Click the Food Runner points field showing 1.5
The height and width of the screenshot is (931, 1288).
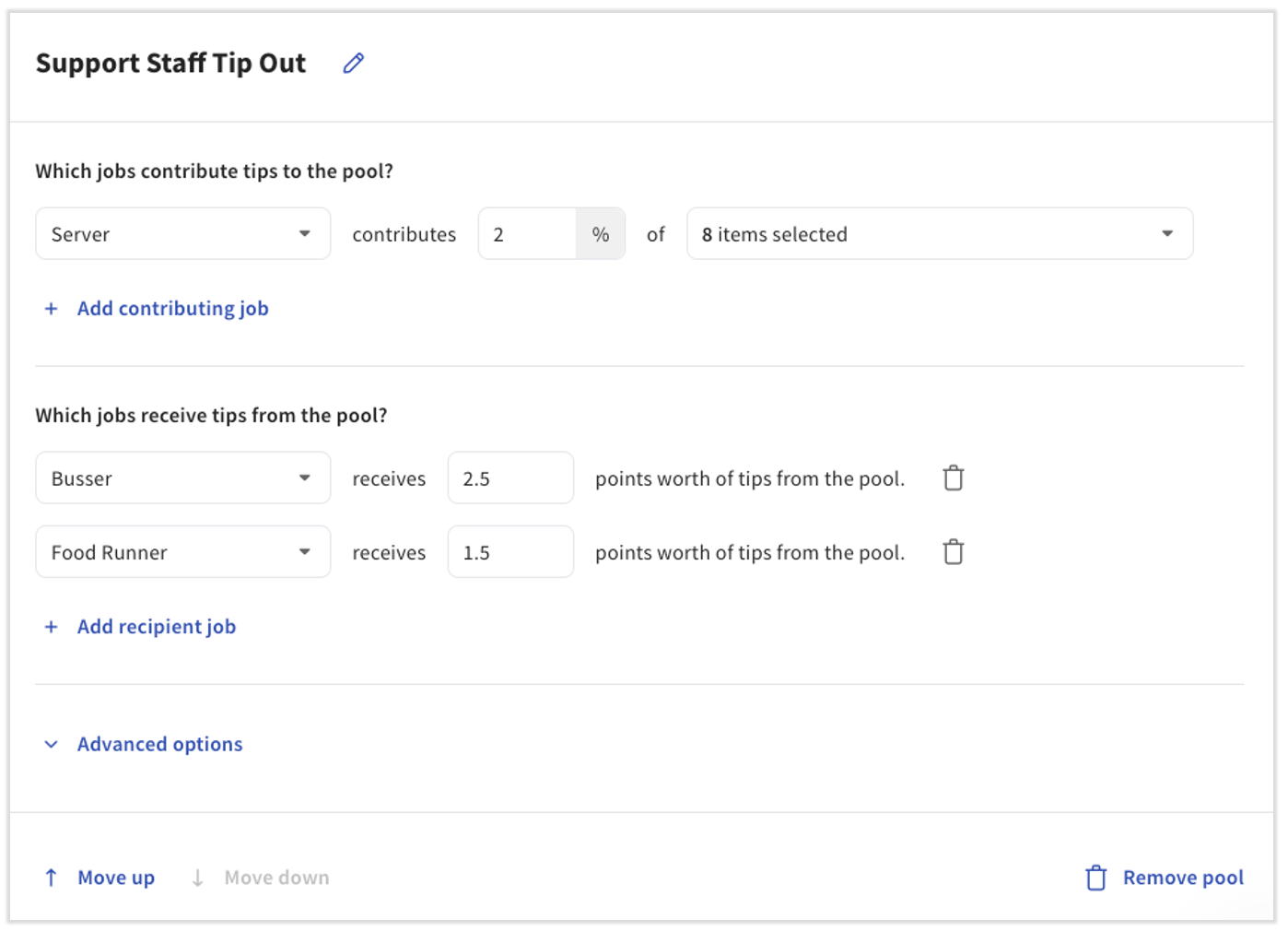click(x=510, y=552)
